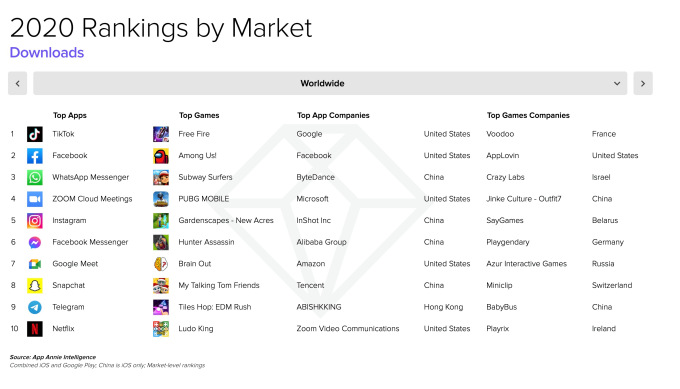This screenshot has width=680, height=389.
Task: Select the WhatsApp Messenger icon
Action: (x=35, y=177)
